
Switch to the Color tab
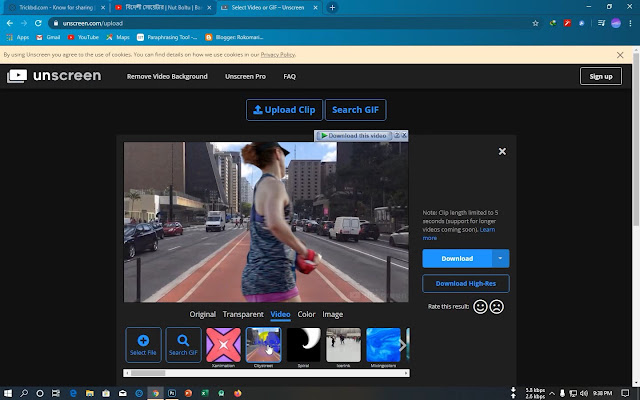[x=306, y=314]
